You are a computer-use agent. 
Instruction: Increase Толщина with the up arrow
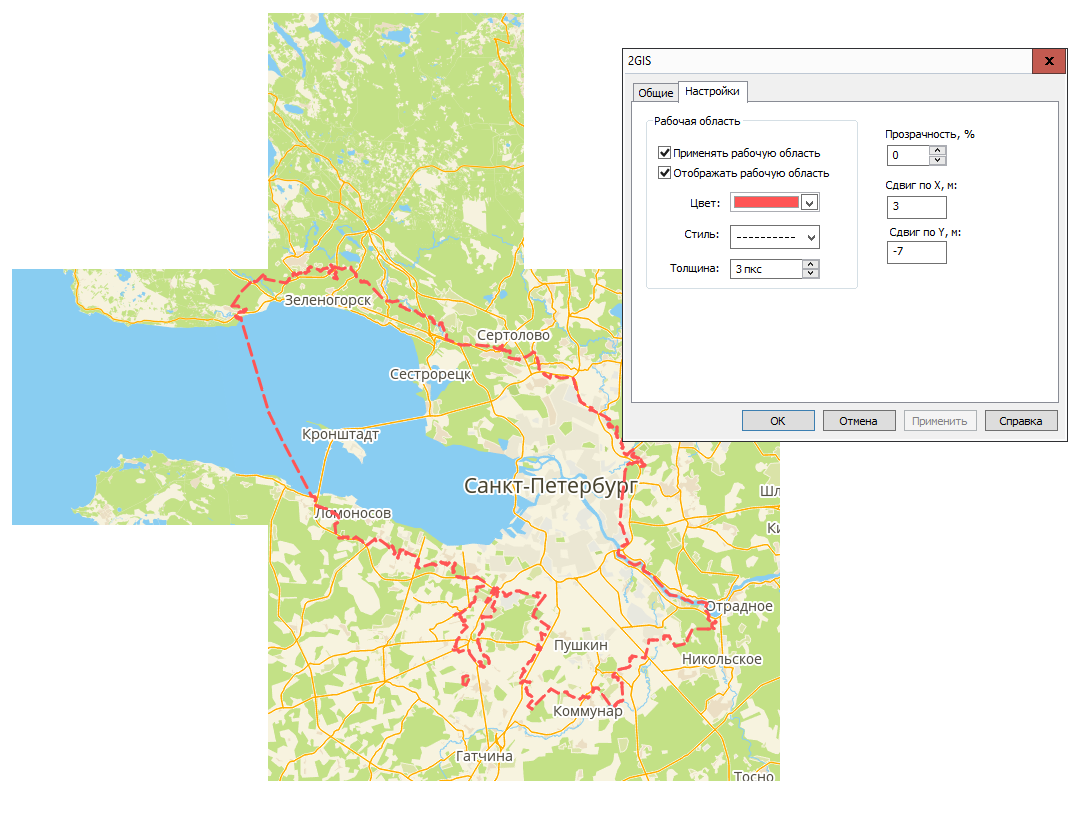tap(811, 264)
